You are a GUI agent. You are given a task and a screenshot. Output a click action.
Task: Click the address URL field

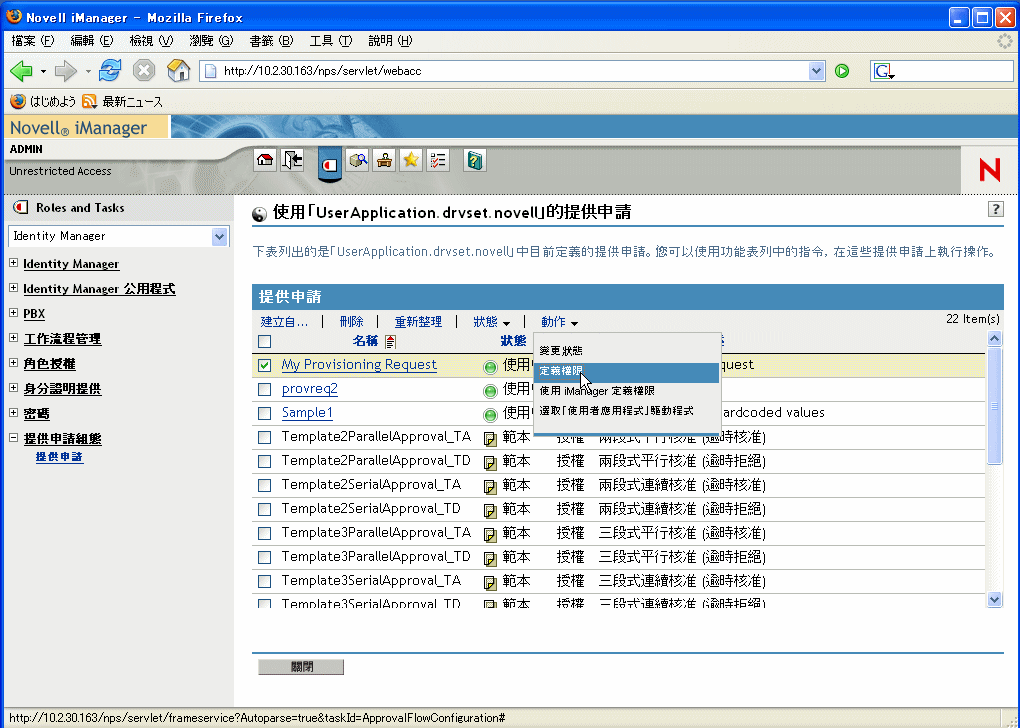click(514, 71)
